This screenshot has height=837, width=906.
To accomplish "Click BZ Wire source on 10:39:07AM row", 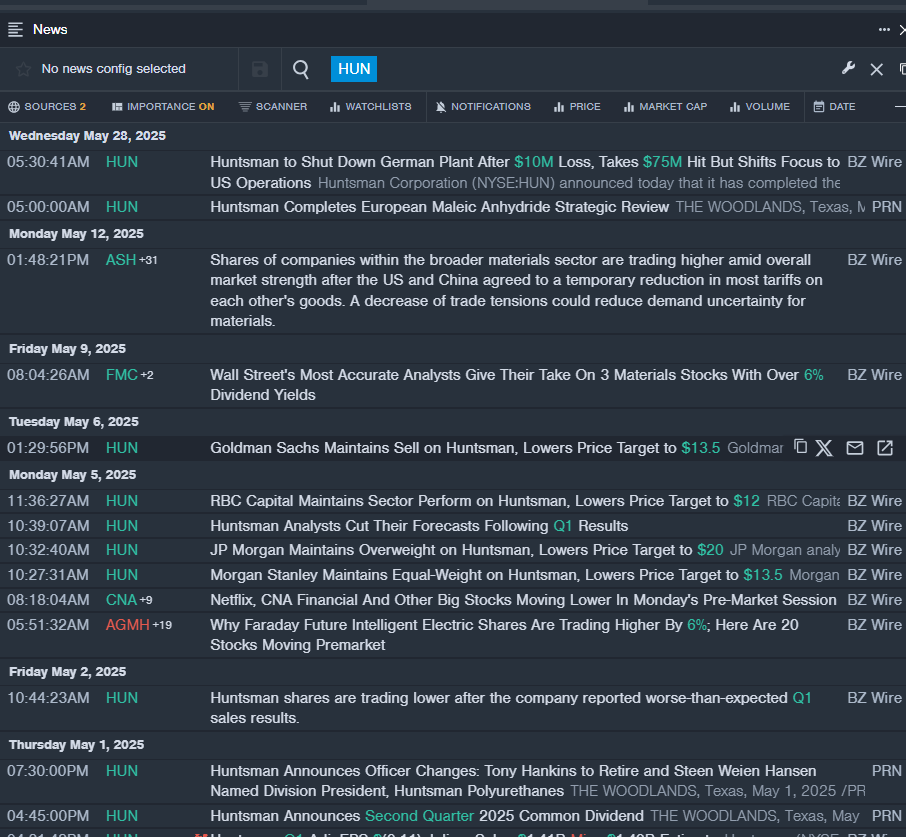I will coord(874,526).
